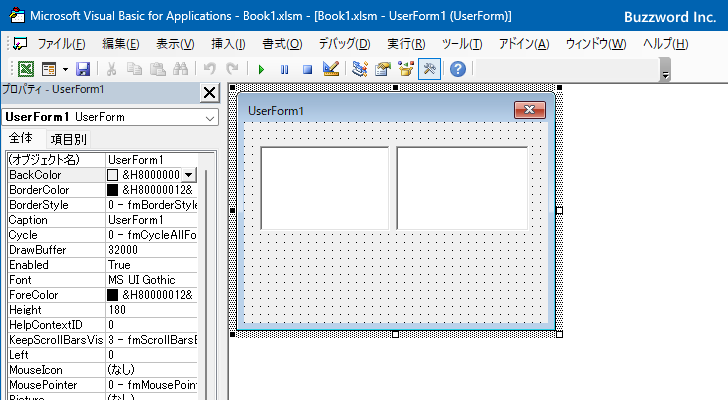Viewport: 728px width, 400px height.
Task: Toggle Design Mode icon
Action: click(331, 69)
